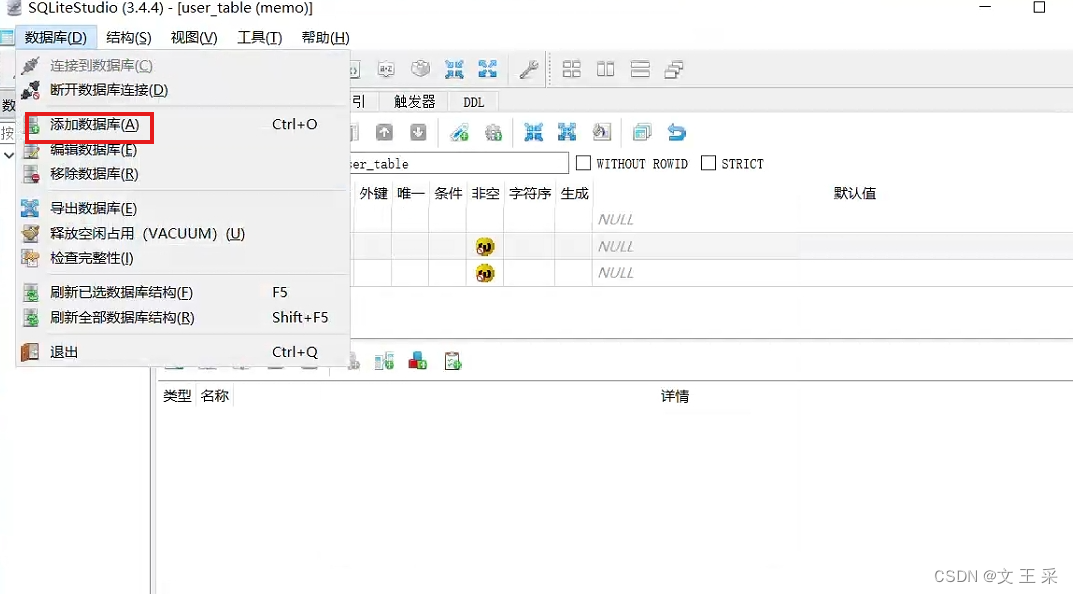Click the vacuum broom icon in menu
The width and height of the screenshot is (1073, 594).
click(x=30, y=233)
